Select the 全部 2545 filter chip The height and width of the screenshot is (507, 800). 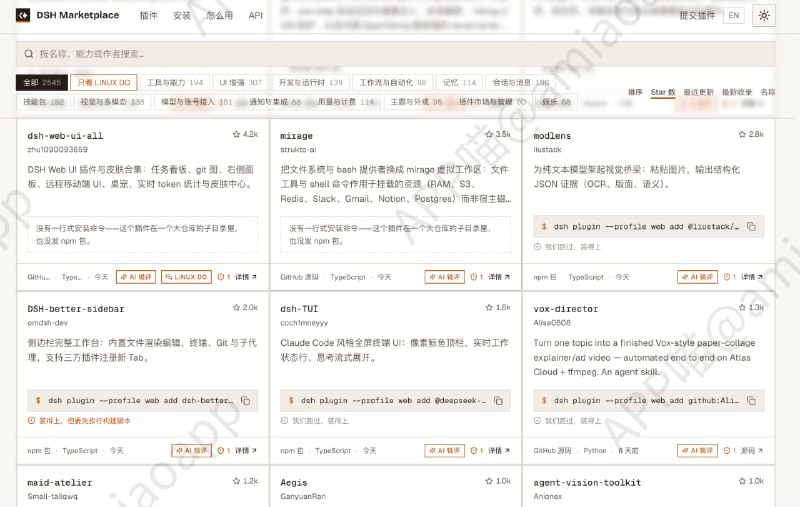[42, 82]
